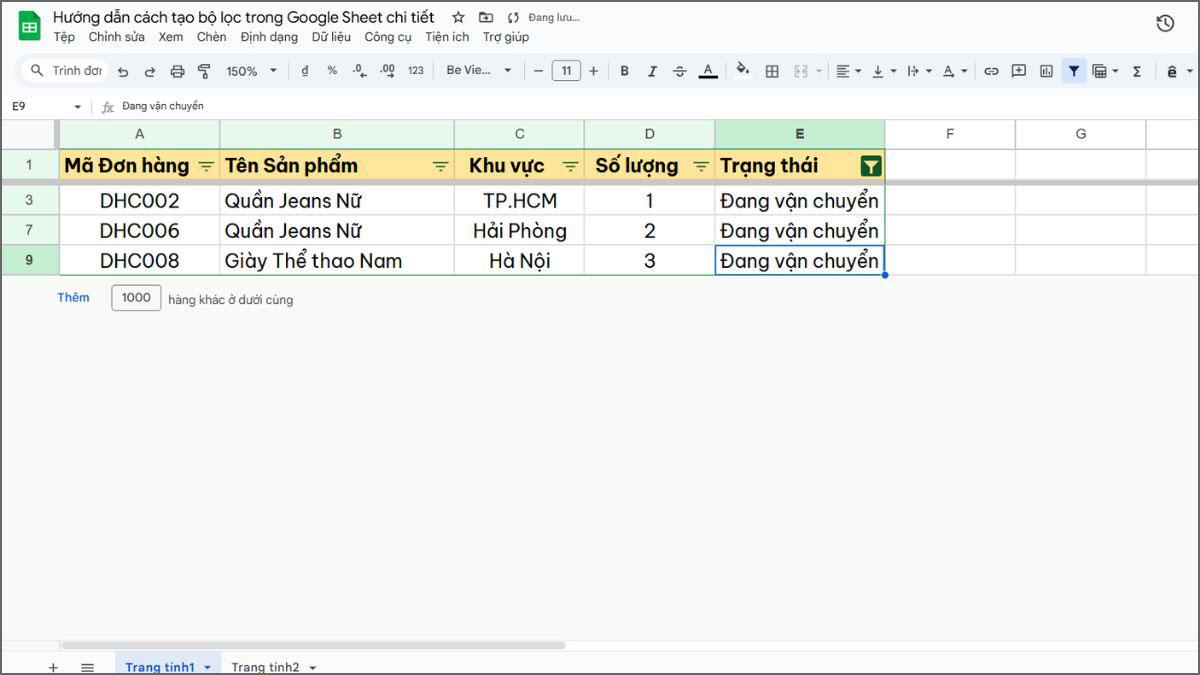Viewport: 1200px width, 675px height.
Task: Open the Dữ liệu menu
Action: click(x=331, y=36)
